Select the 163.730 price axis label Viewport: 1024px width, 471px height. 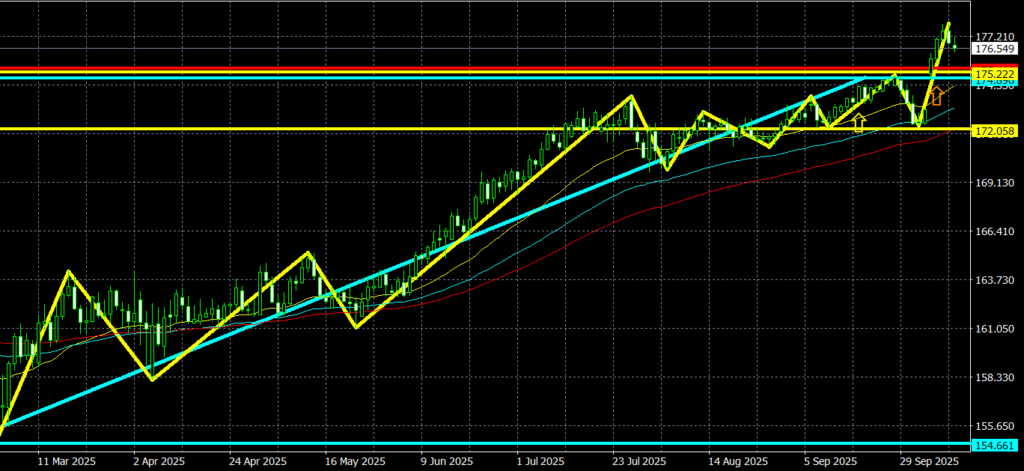[995, 281]
